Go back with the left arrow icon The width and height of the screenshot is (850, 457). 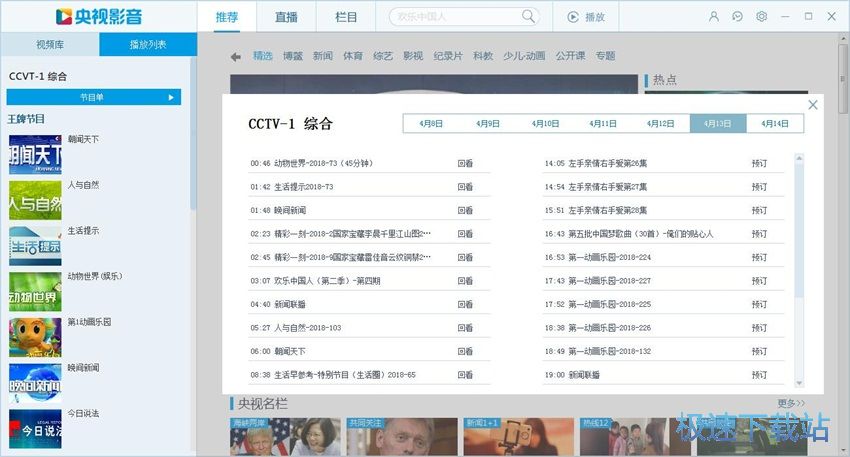pos(235,56)
